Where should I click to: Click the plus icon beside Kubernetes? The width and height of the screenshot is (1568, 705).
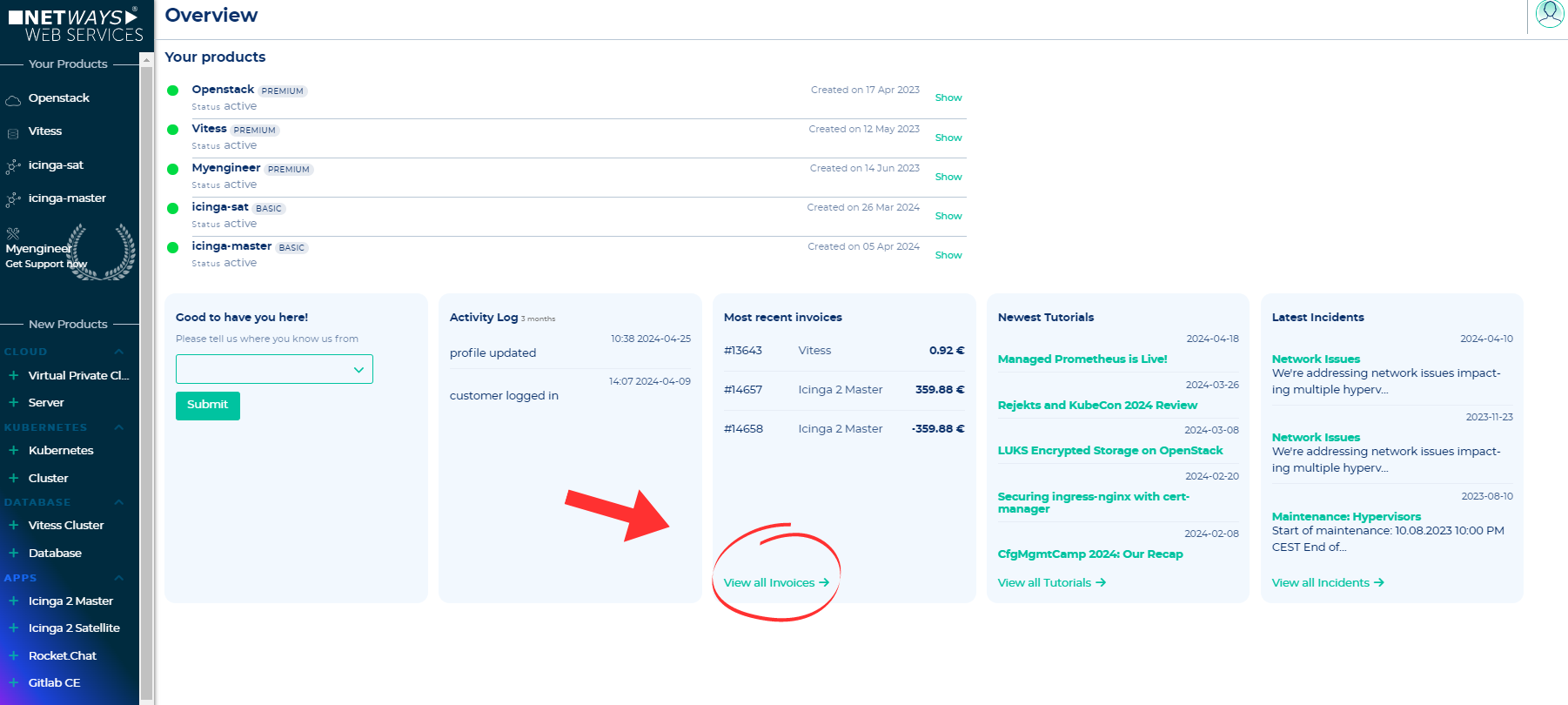(14, 450)
